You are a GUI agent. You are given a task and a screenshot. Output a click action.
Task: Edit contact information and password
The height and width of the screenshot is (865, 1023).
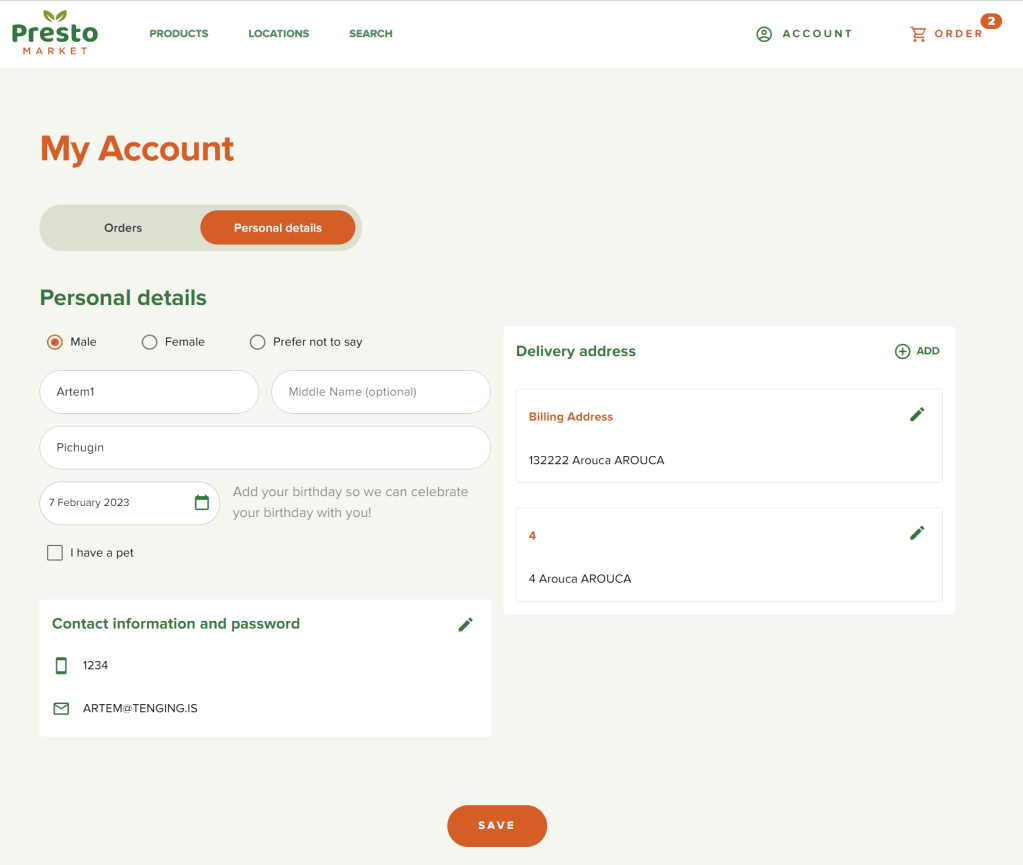point(465,624)
